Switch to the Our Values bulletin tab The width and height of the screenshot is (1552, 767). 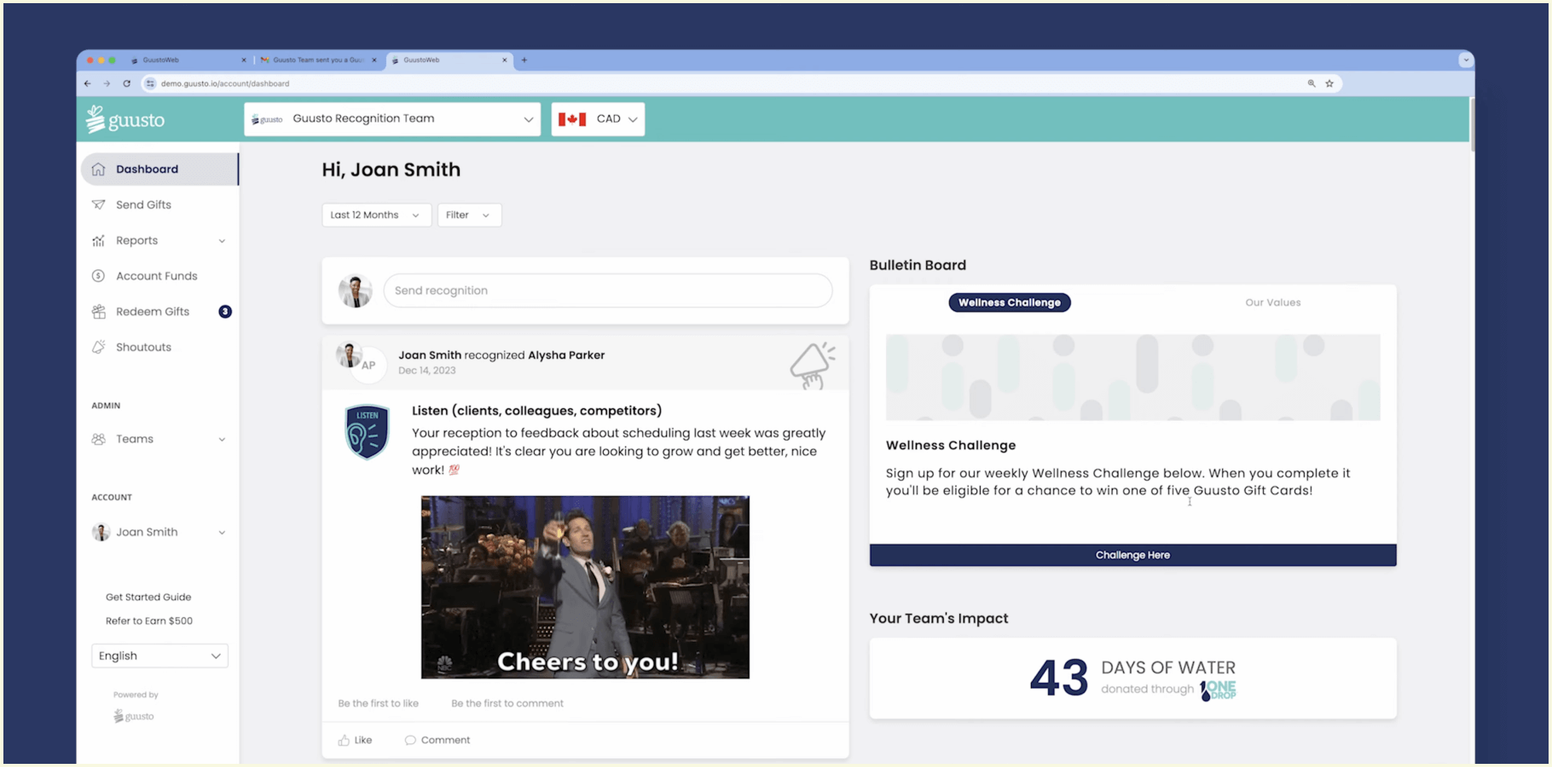coord(1273,302)
